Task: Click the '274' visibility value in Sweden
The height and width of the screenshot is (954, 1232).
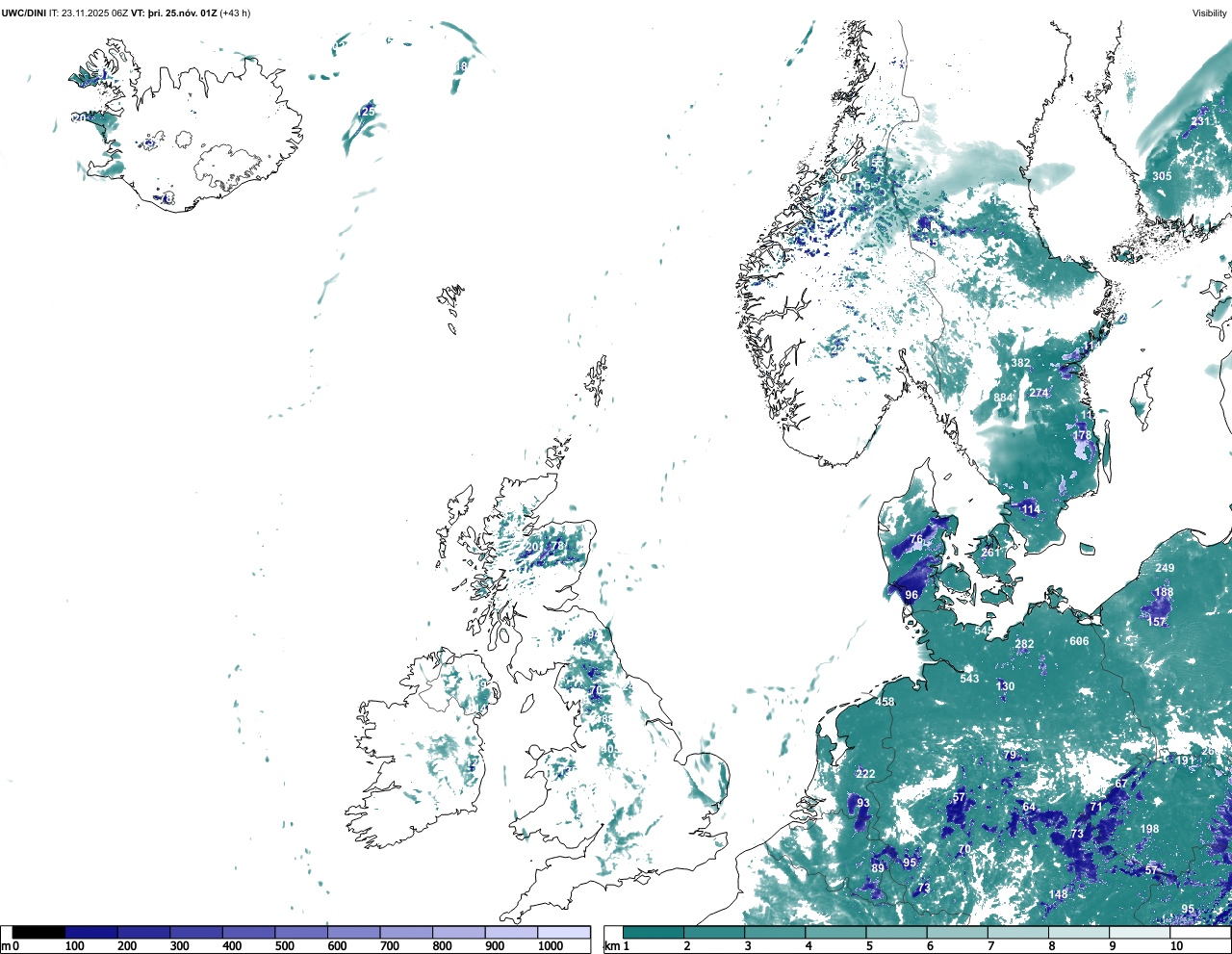Action: coord(1039,393)
